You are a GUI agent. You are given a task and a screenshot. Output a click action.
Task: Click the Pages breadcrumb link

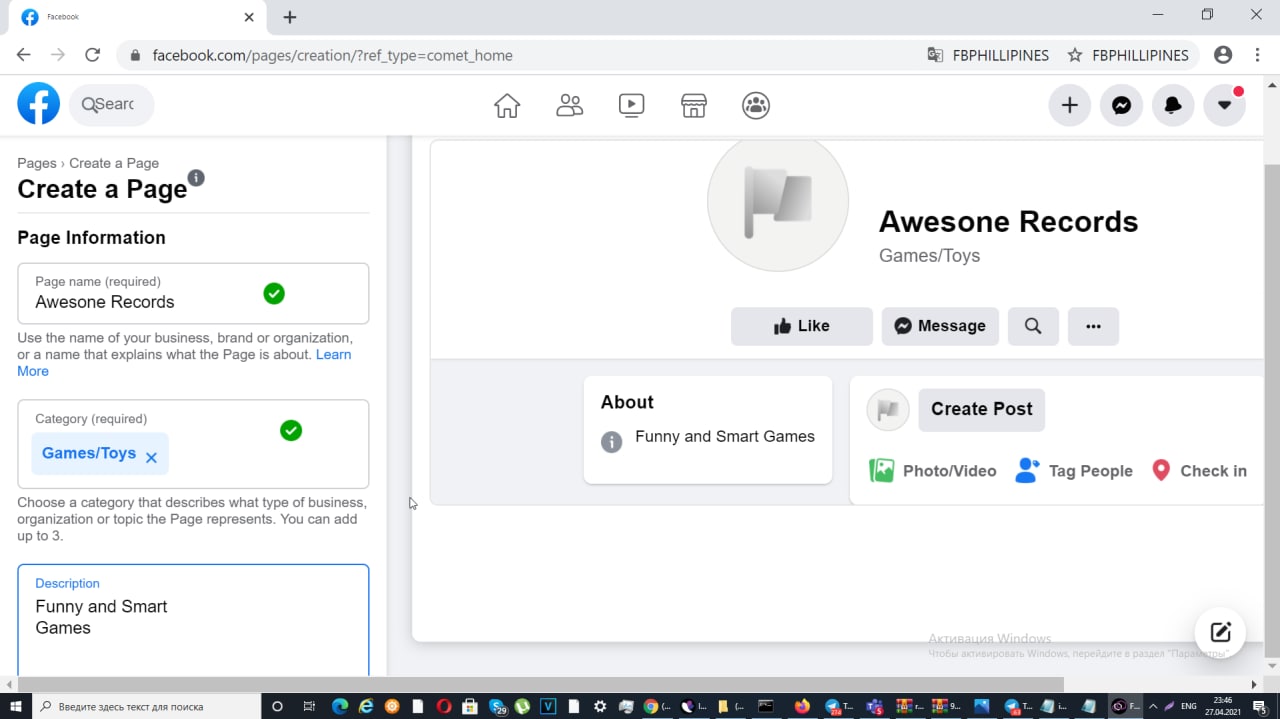pyautogui.click(x=37, y=163)
